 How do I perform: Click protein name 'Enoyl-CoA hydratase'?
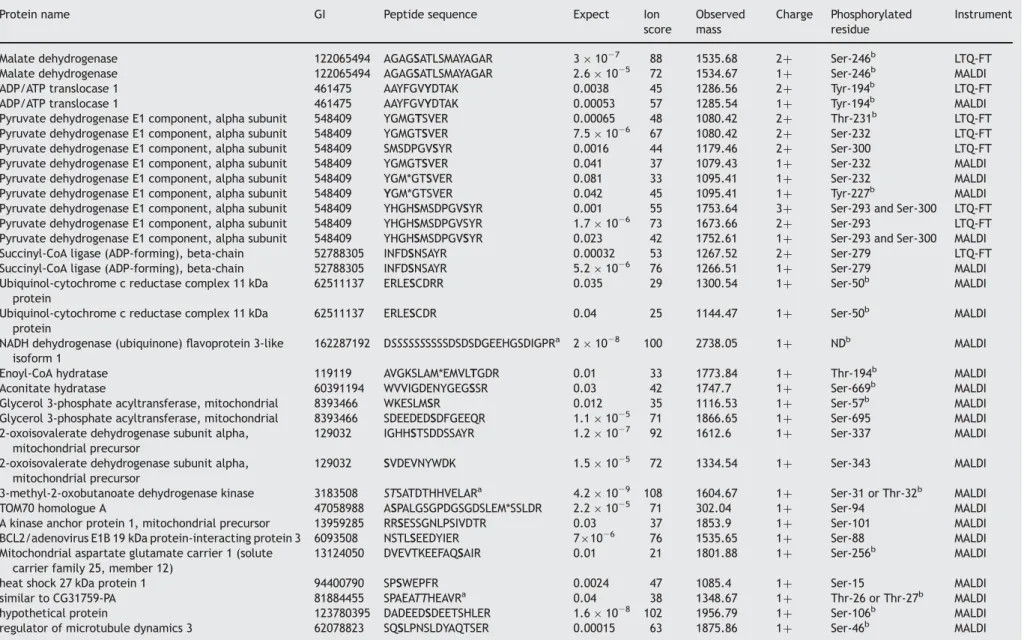tap(54, 373)
